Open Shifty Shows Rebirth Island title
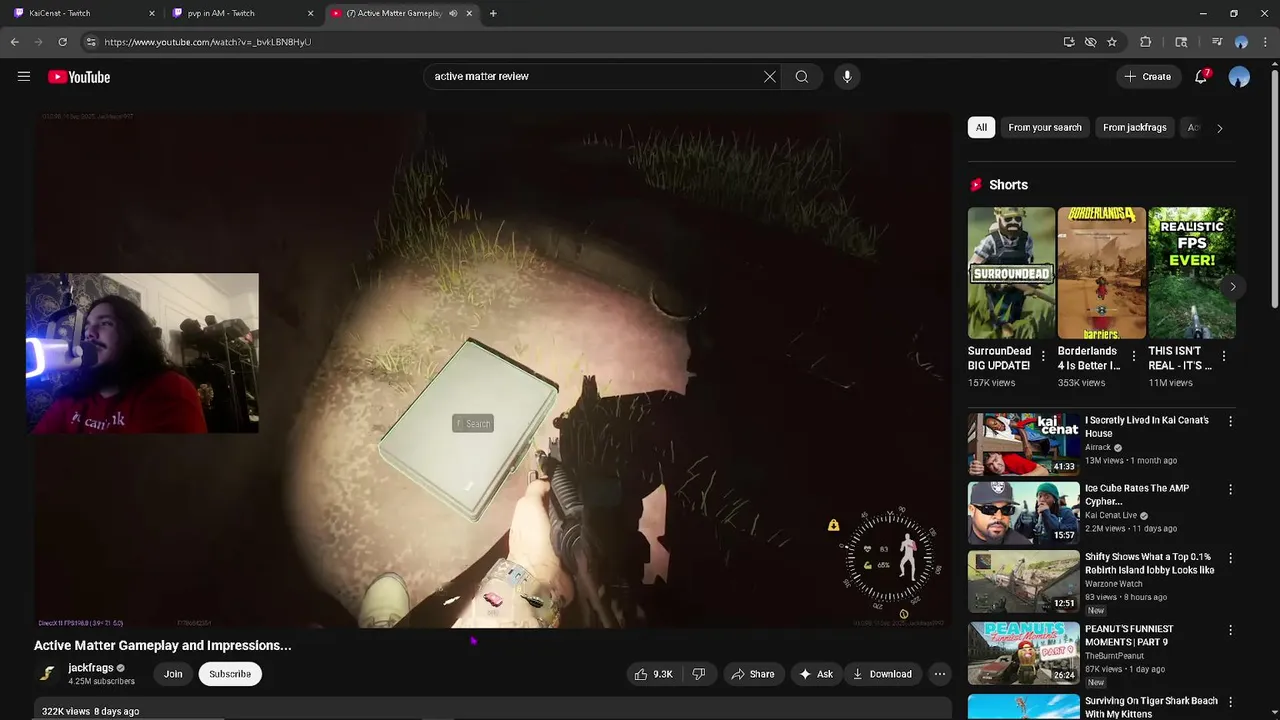 1150,563
